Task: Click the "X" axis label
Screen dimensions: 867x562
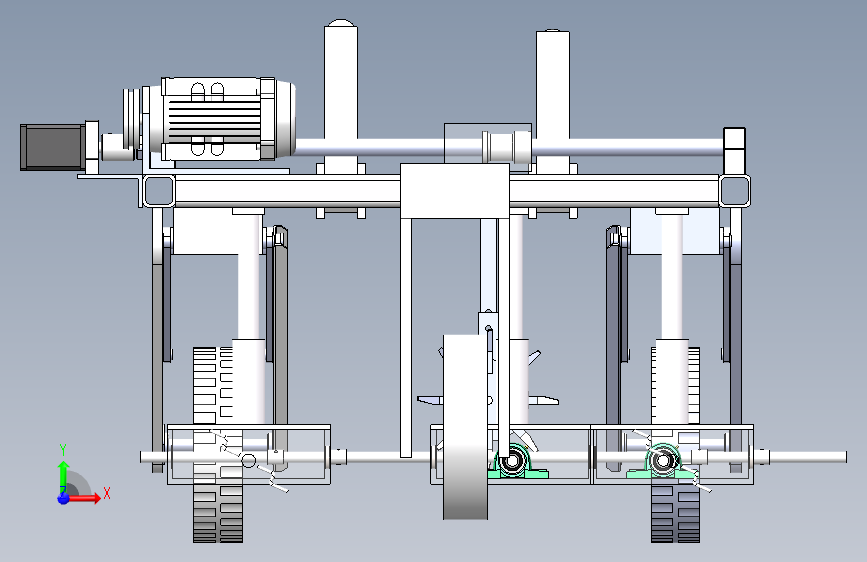Action: 107,493
